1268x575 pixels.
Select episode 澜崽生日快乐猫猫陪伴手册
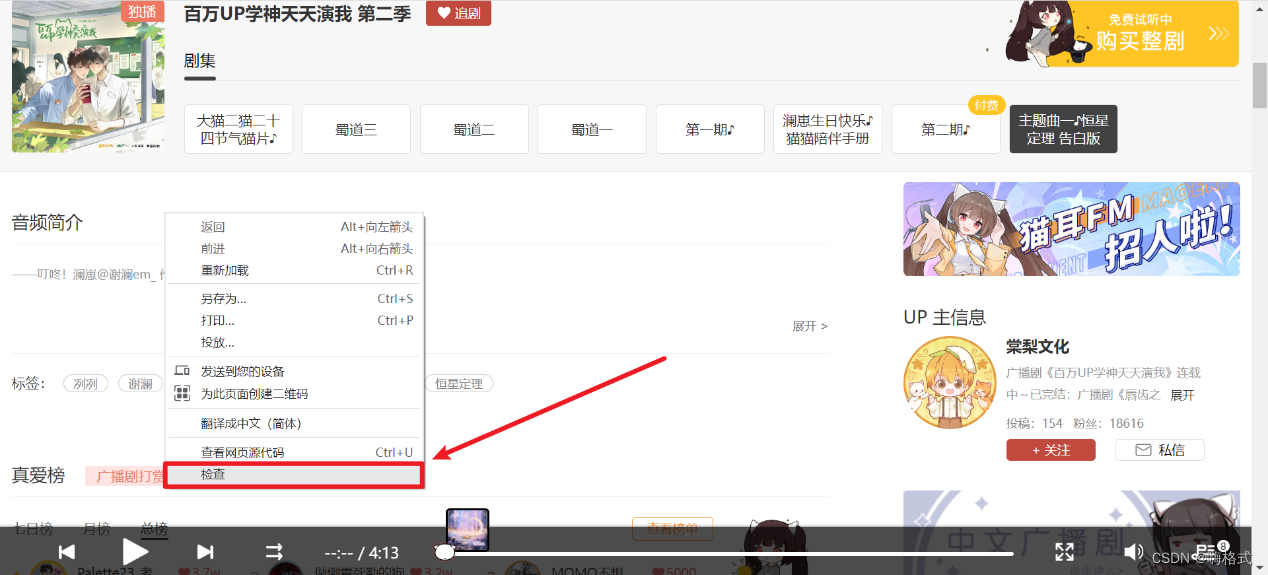click(x=828, y=129)
